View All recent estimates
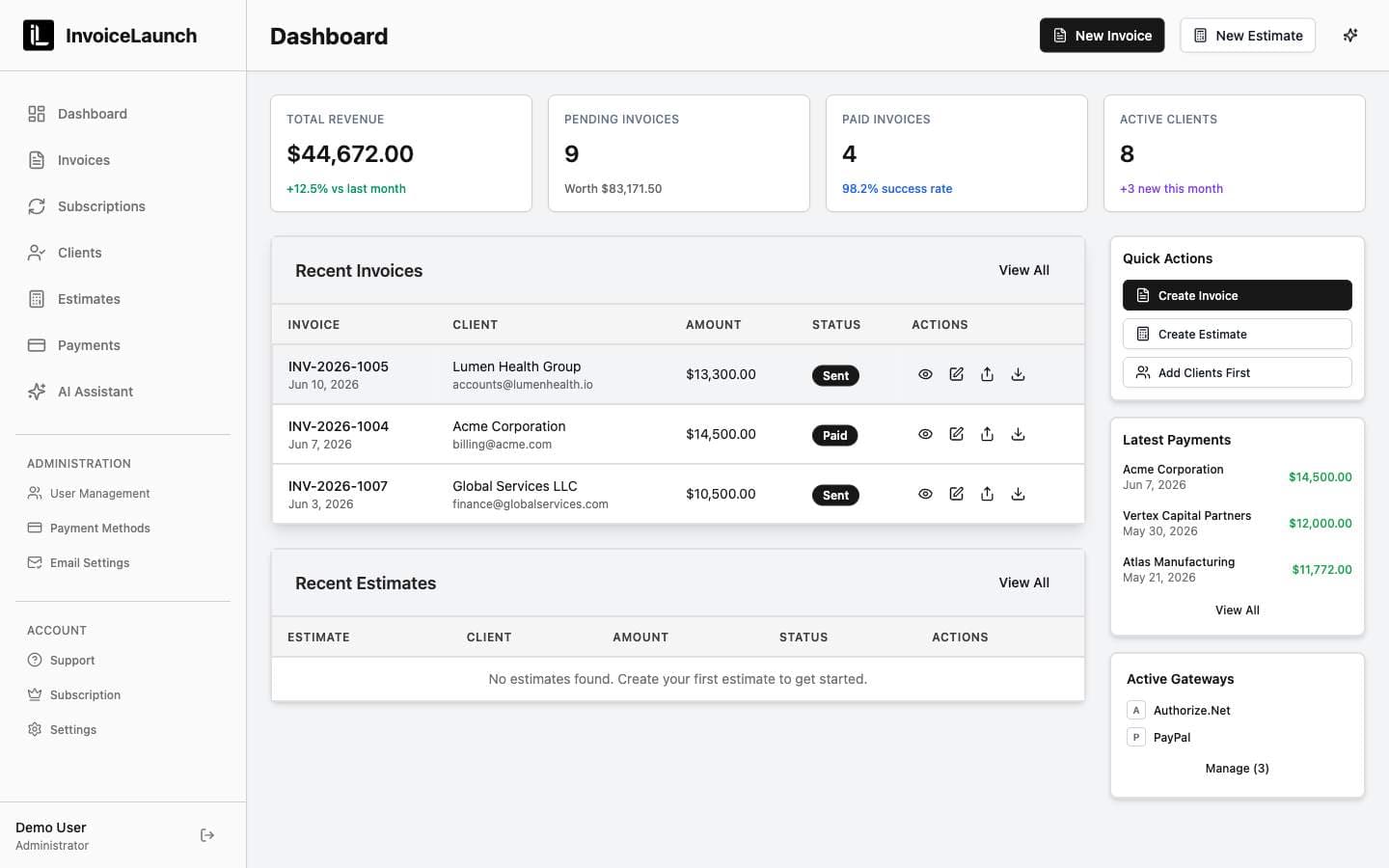The width and height of the screenshot is (1389, 868). click(x=1023, y=583)
